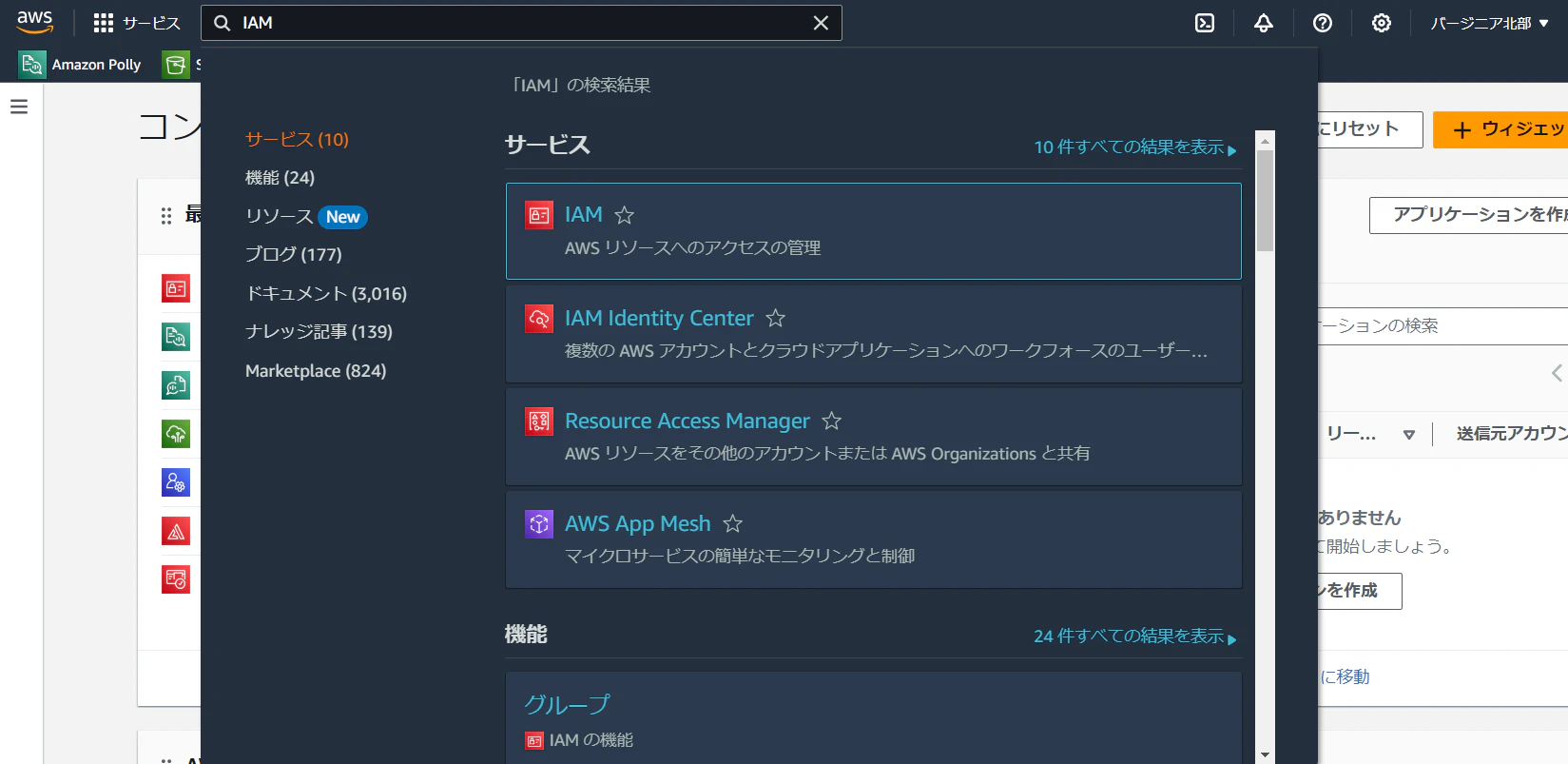Show all 24 feature results link
Screen dimensions: 1568x764
click(x=1135, y=637)
